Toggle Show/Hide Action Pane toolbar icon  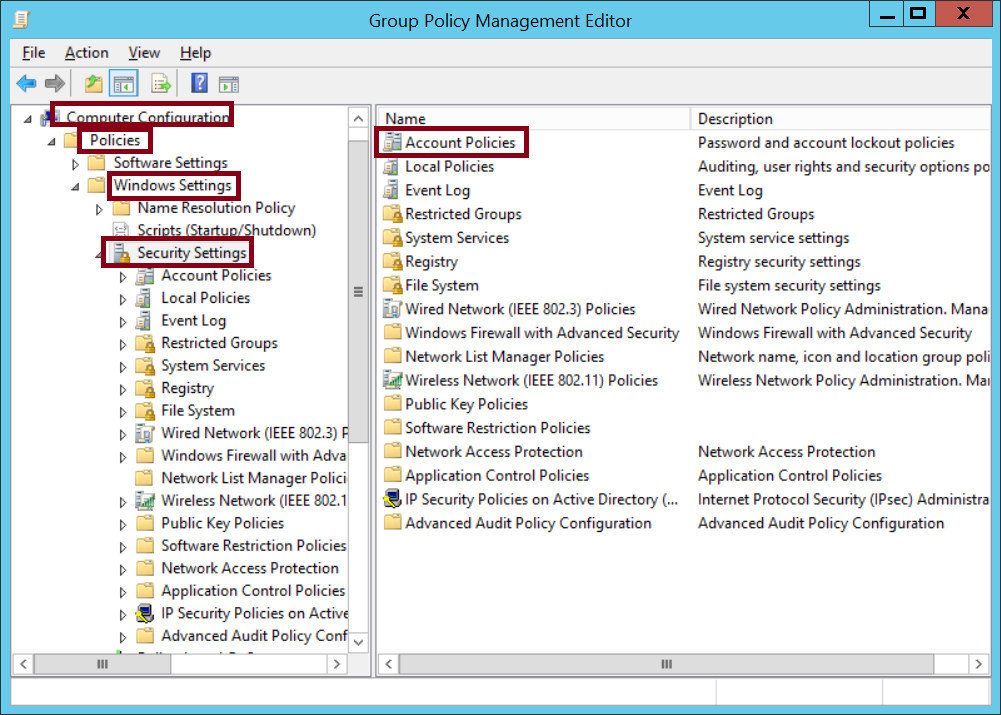pos(229,84)
